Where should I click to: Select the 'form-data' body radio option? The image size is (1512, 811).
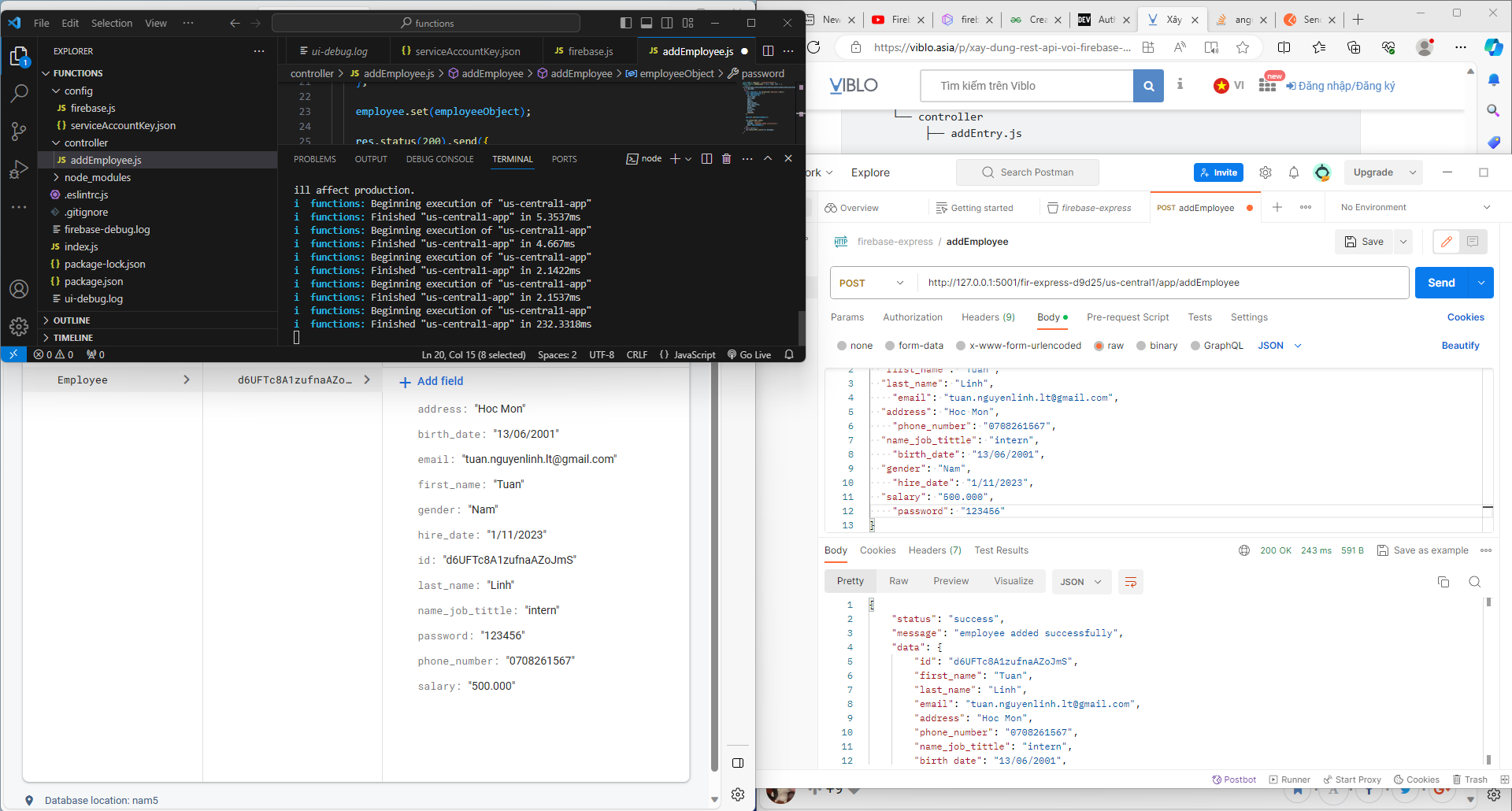[890, 346]
